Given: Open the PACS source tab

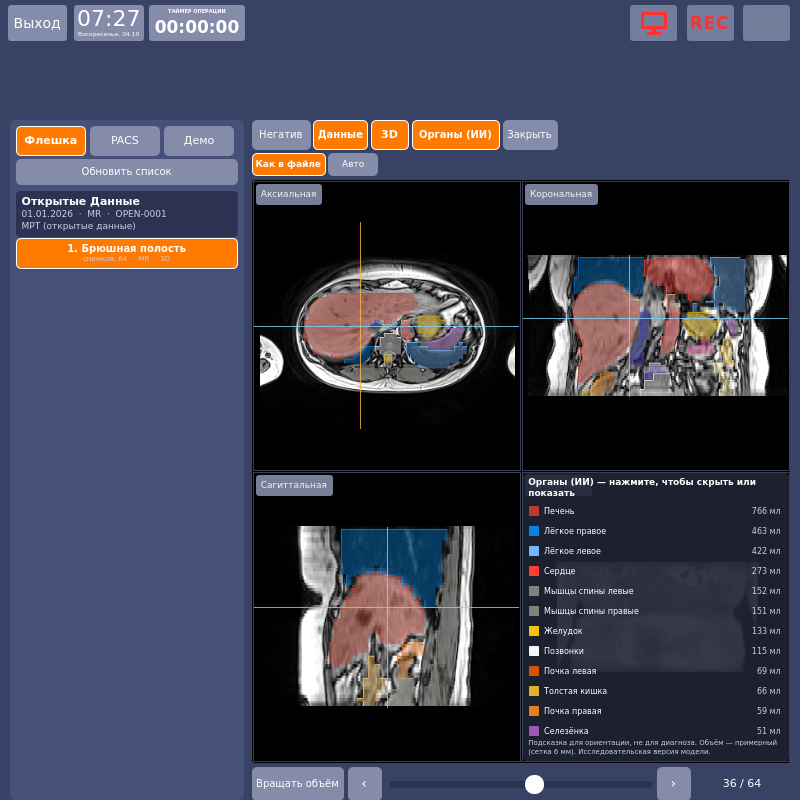Looking at the screenshot, I should pyautogui.click(x=124, y=140).
